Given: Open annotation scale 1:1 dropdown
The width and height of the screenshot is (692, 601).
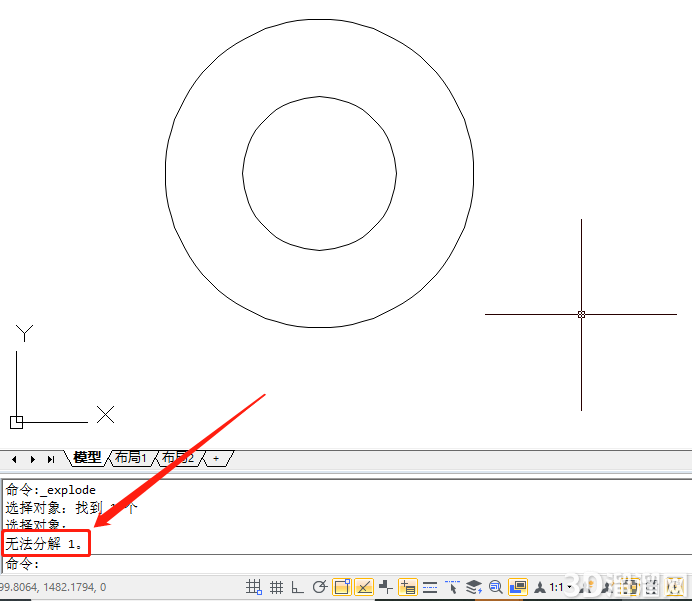Looking at the screenshot, I should coord(560,587).
